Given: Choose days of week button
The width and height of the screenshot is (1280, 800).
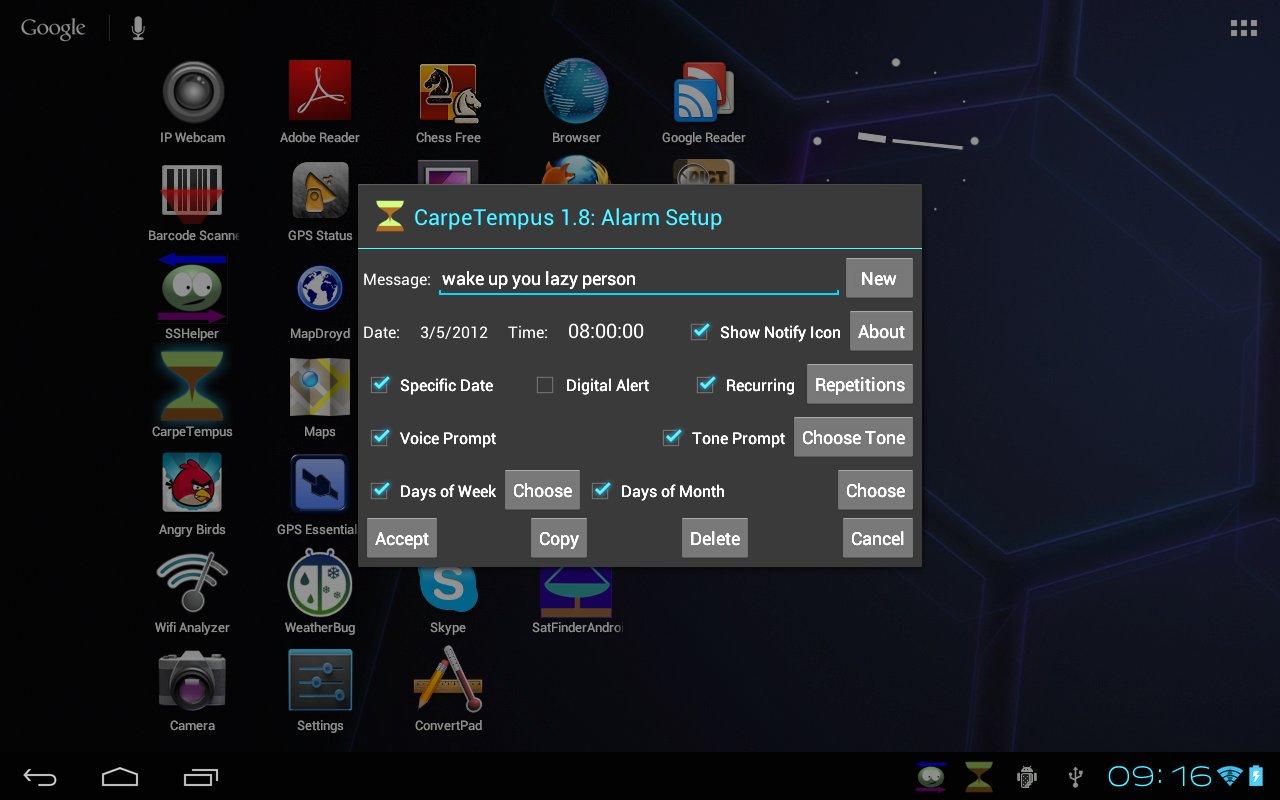Looking at the screenshot, I should click(542, 491).
